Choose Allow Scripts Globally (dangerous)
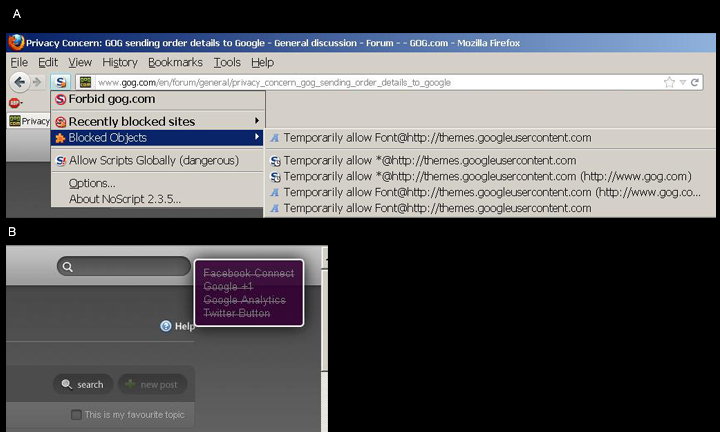 (x=157, y=160)
